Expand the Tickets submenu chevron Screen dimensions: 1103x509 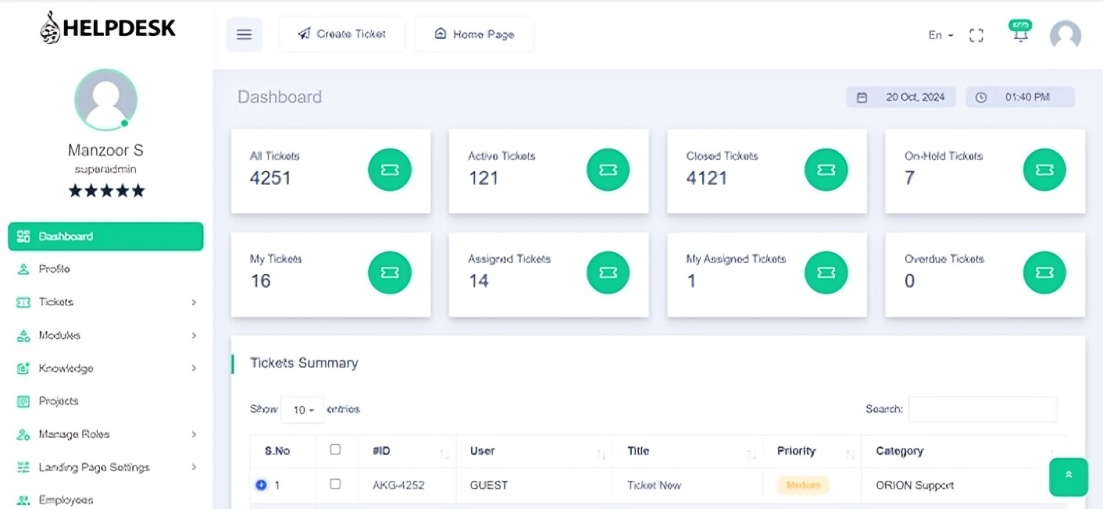(x=193, y=302)
